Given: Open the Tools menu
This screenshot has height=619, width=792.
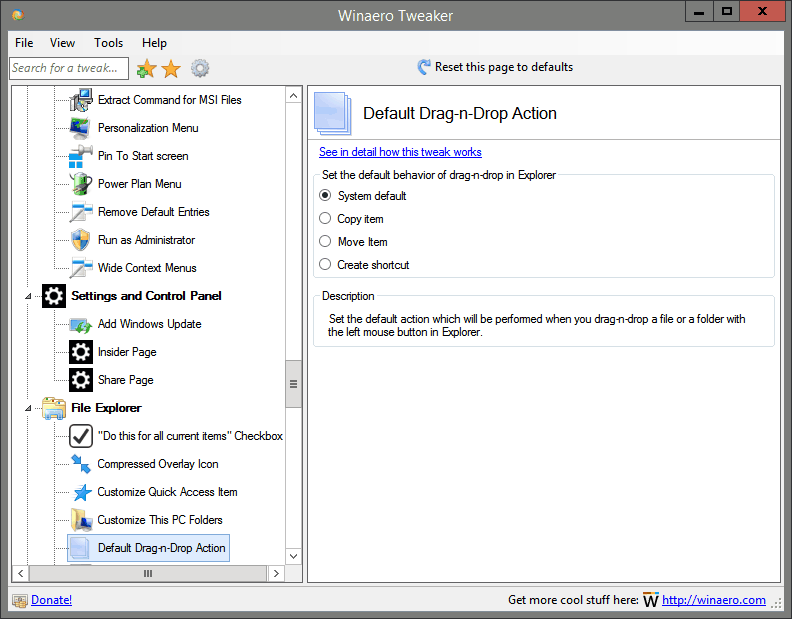Looking at the screenshot, I should [x=108, y=43].
